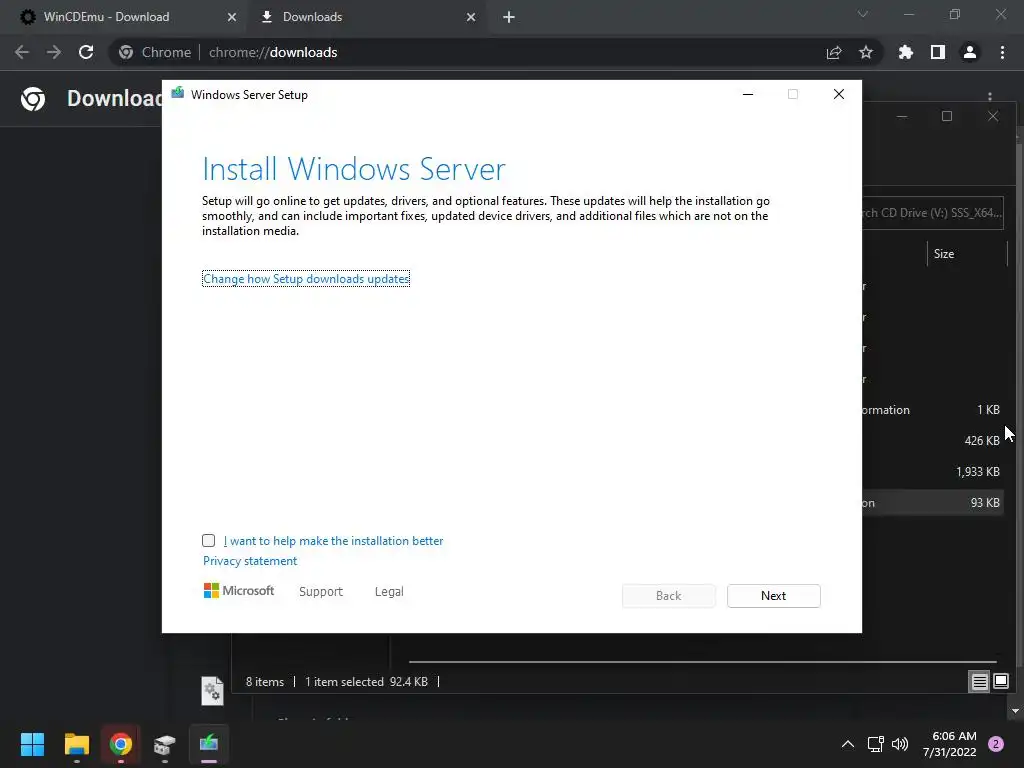Minimize the Windows Server Setup window
The image size is (1024, 768).
[748, 94]
